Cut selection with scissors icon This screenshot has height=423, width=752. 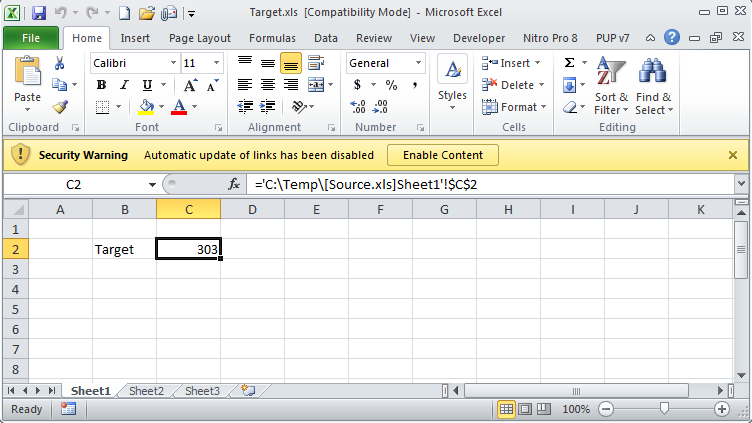click(x=59, y=63)
